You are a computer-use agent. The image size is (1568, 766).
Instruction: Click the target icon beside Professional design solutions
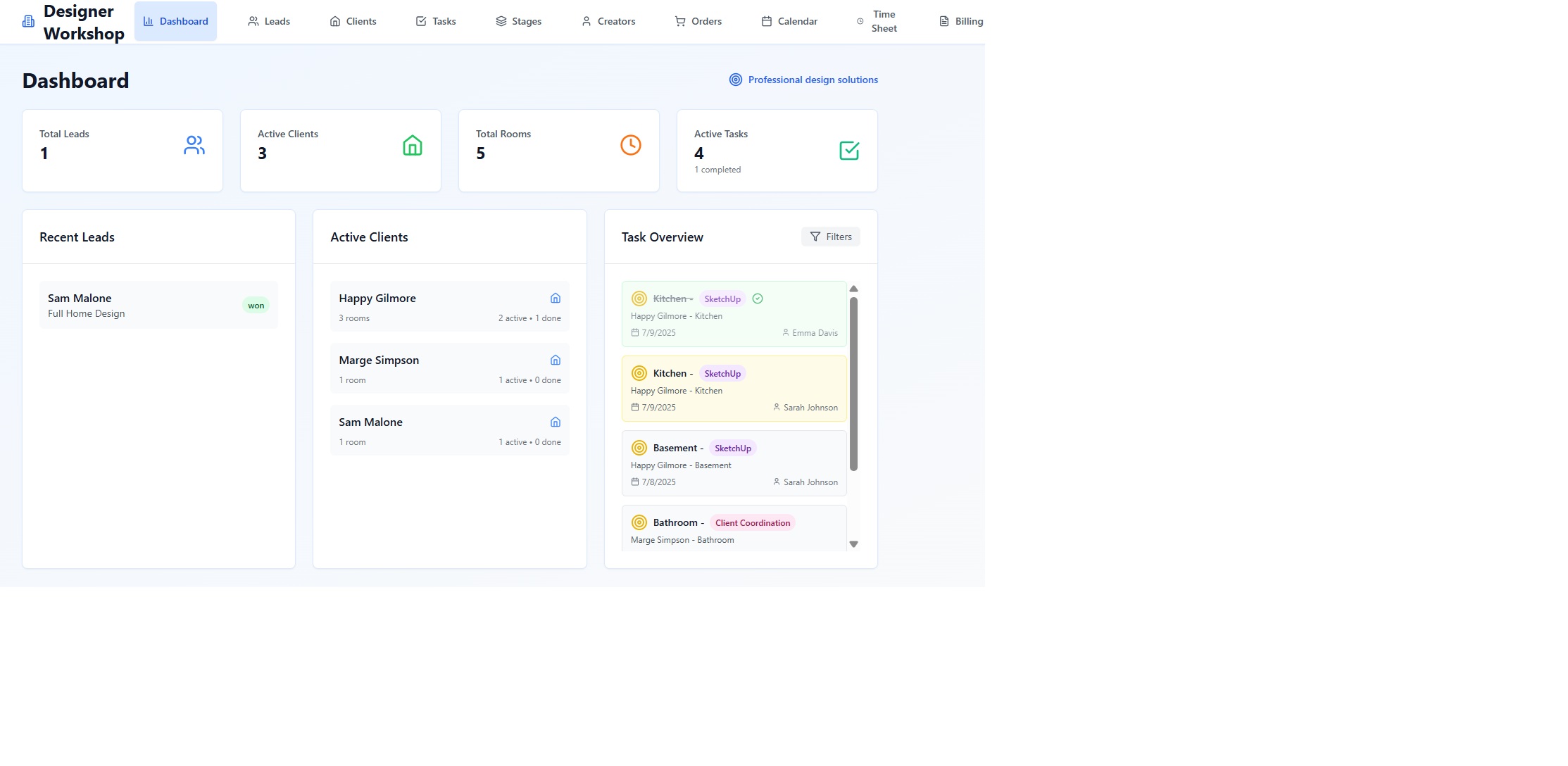click(x=735, y=80)
